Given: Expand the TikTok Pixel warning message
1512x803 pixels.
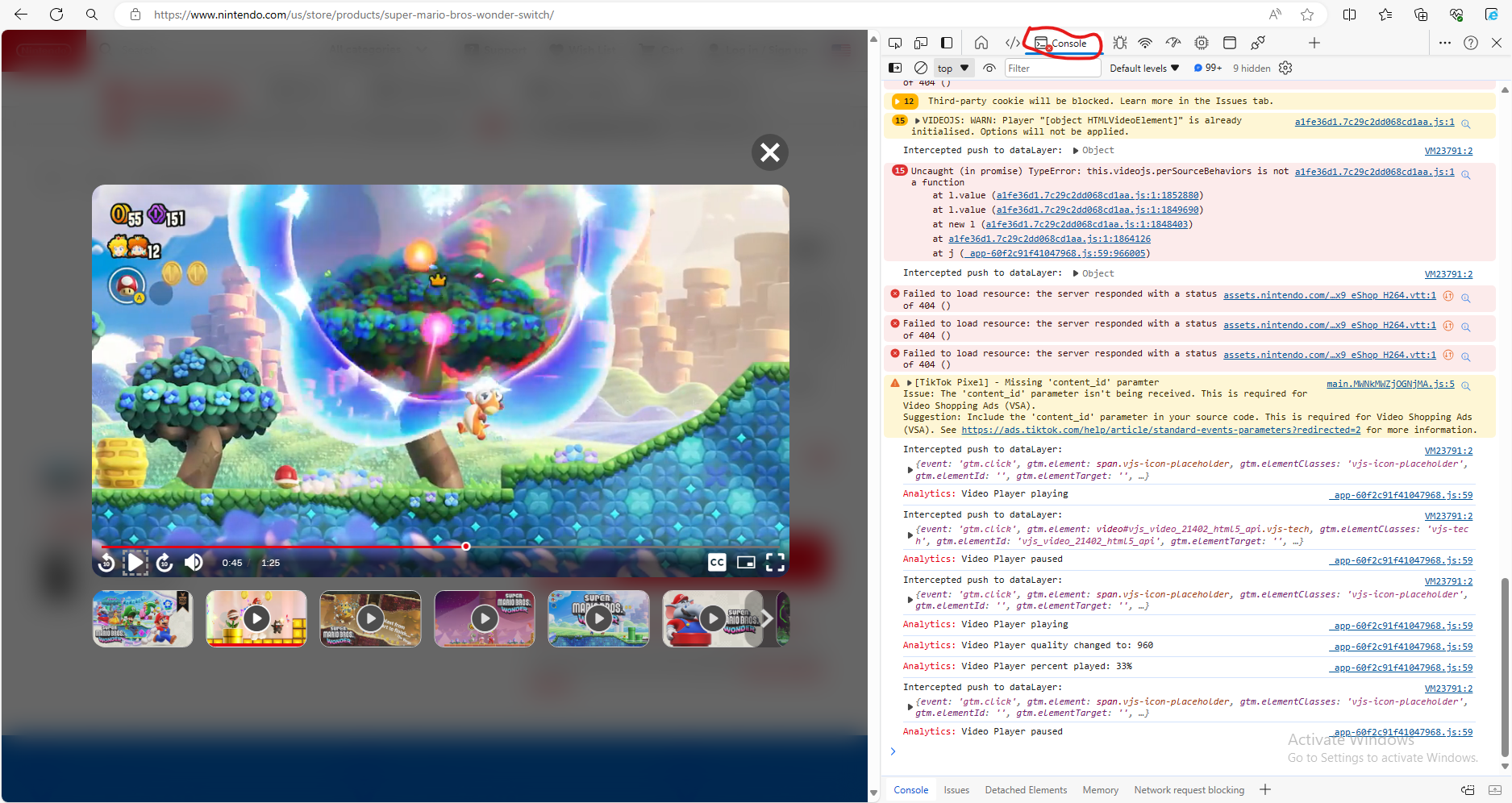Looking at the screenshot, I should (x=910, y=383).
